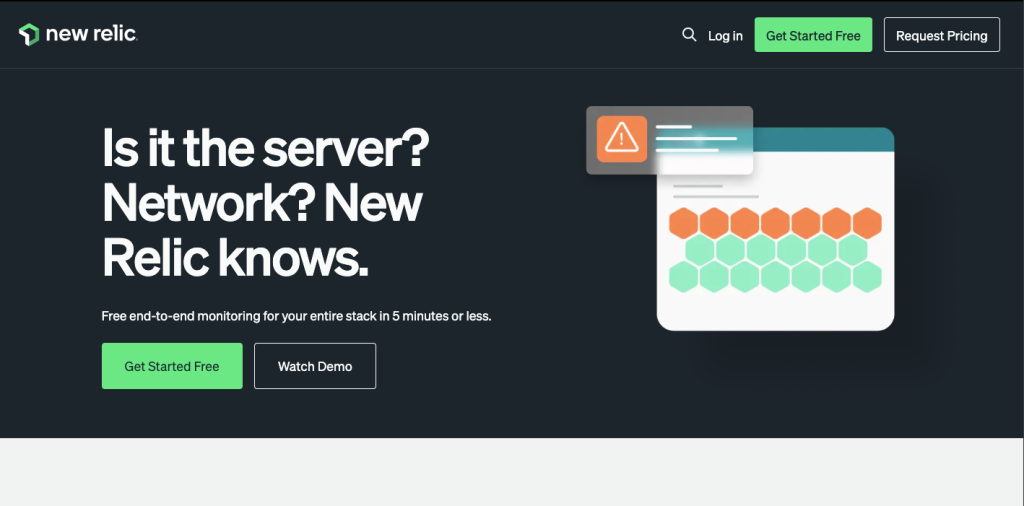This screenshot has height=506, width=1024.
Task: Click the "Free end-to-end monitoring" subheading text
Action: [x=296, y=316]
